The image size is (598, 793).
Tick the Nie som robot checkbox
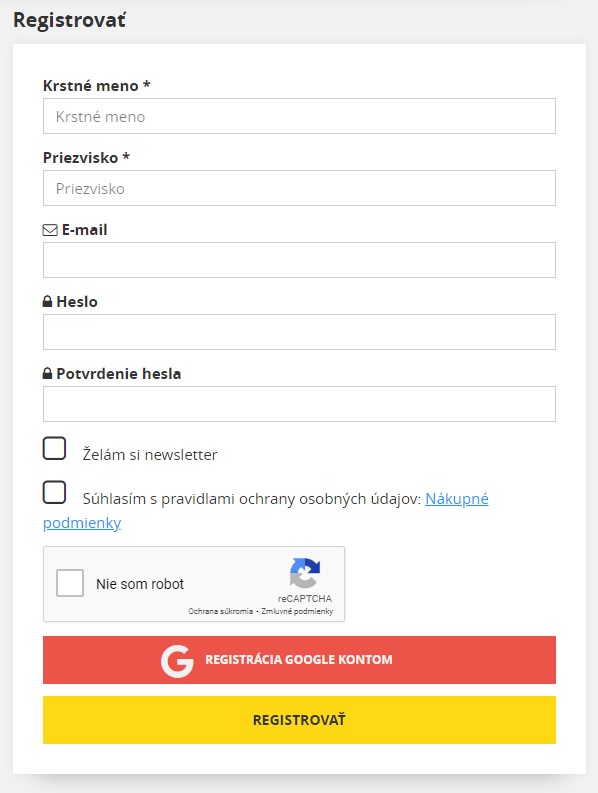tap(70, 583)
